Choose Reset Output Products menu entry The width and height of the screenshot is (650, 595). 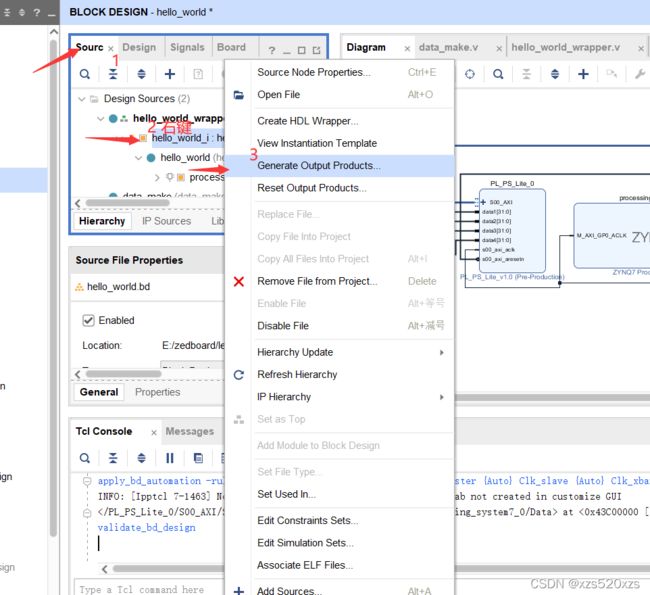coord(340,188)
